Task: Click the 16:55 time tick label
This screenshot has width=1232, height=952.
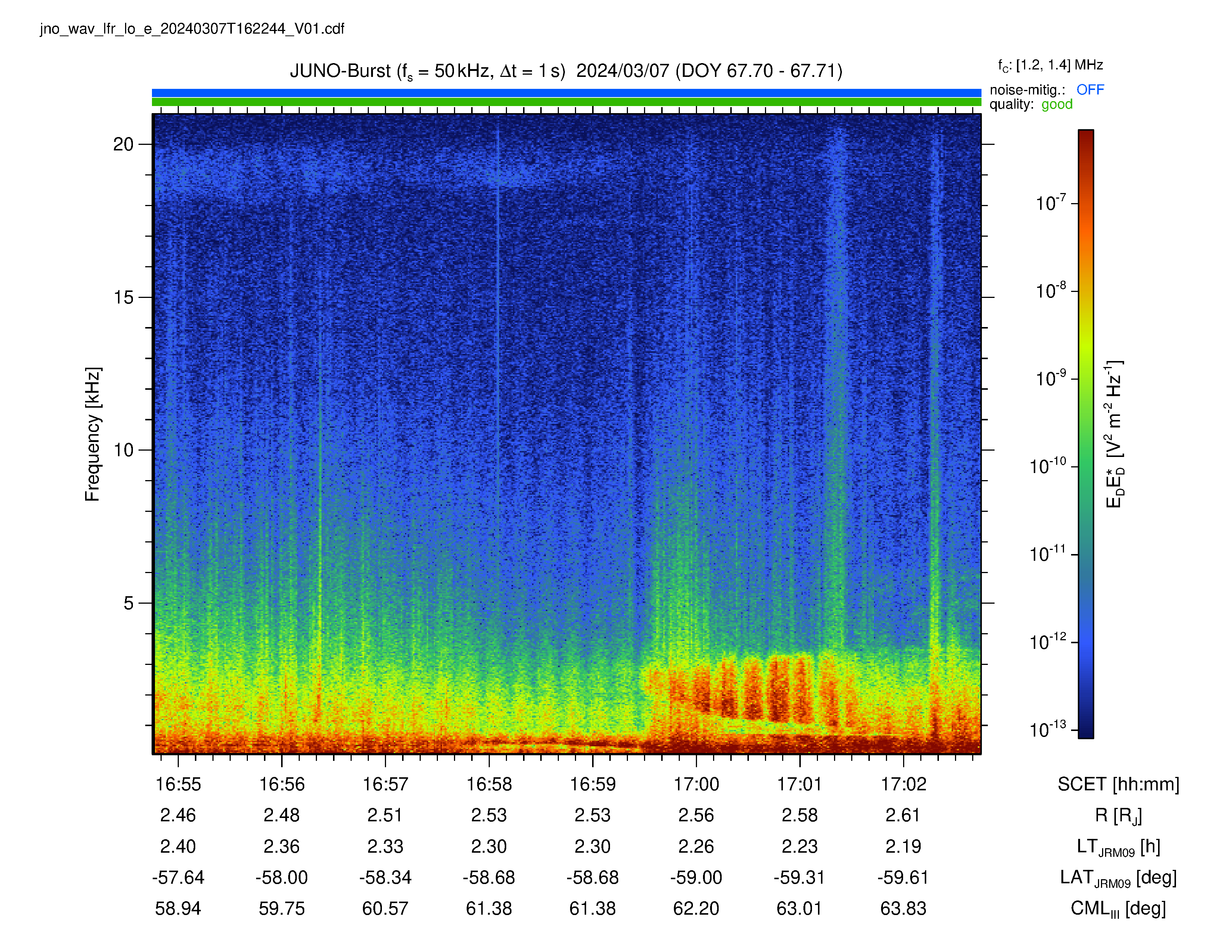Action: tap(178, 784)
